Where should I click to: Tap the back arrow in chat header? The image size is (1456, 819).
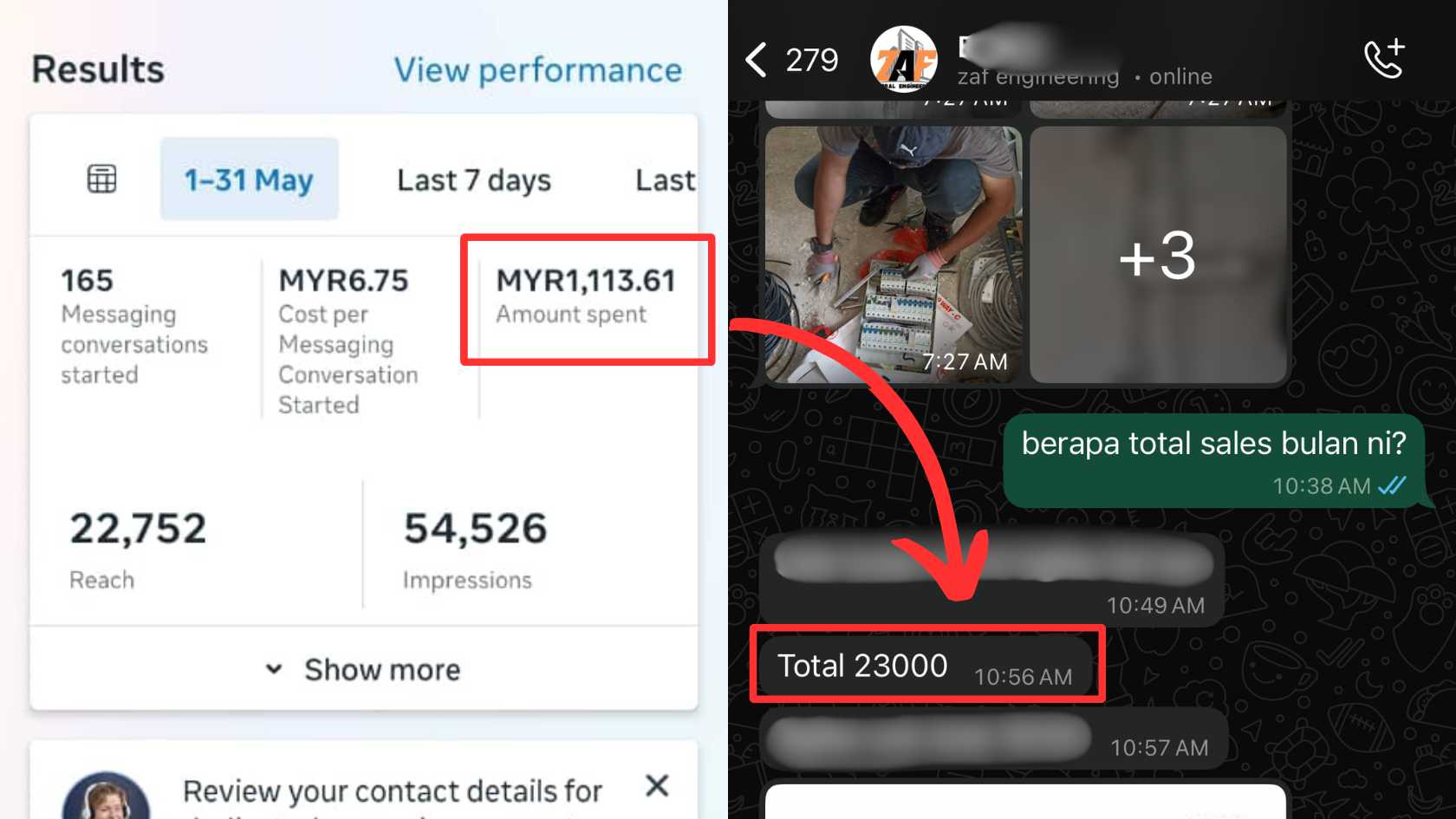coord(756,60)
